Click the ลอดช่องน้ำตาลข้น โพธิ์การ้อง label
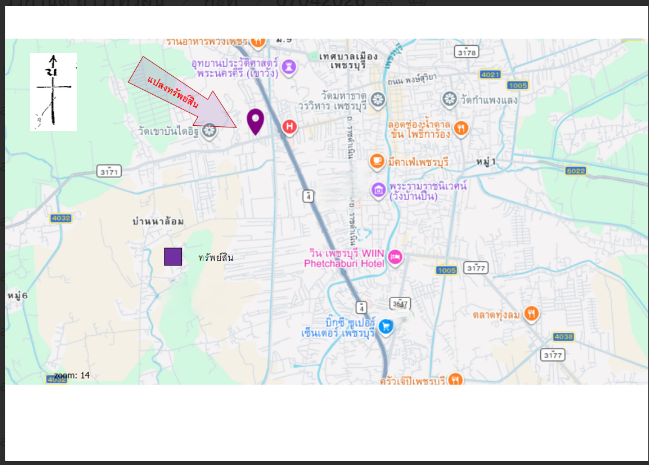 tap(419, 129)
